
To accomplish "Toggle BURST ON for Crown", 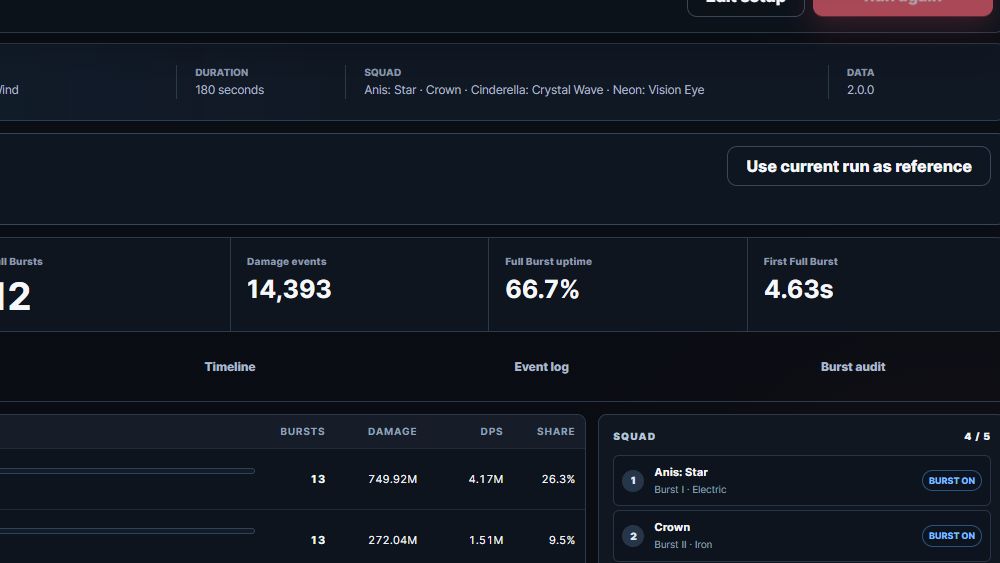I will 952,536.
